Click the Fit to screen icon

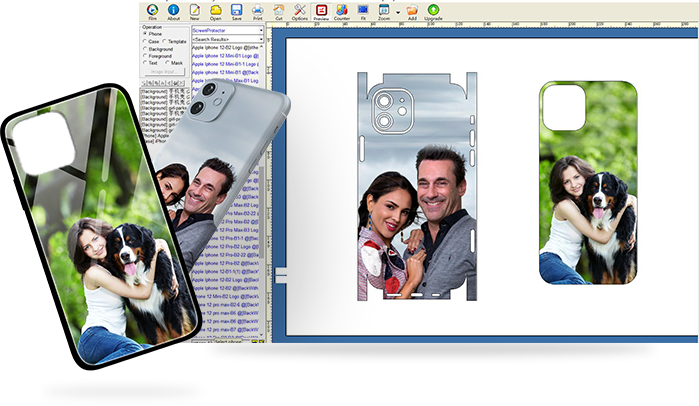coord(363,12)
